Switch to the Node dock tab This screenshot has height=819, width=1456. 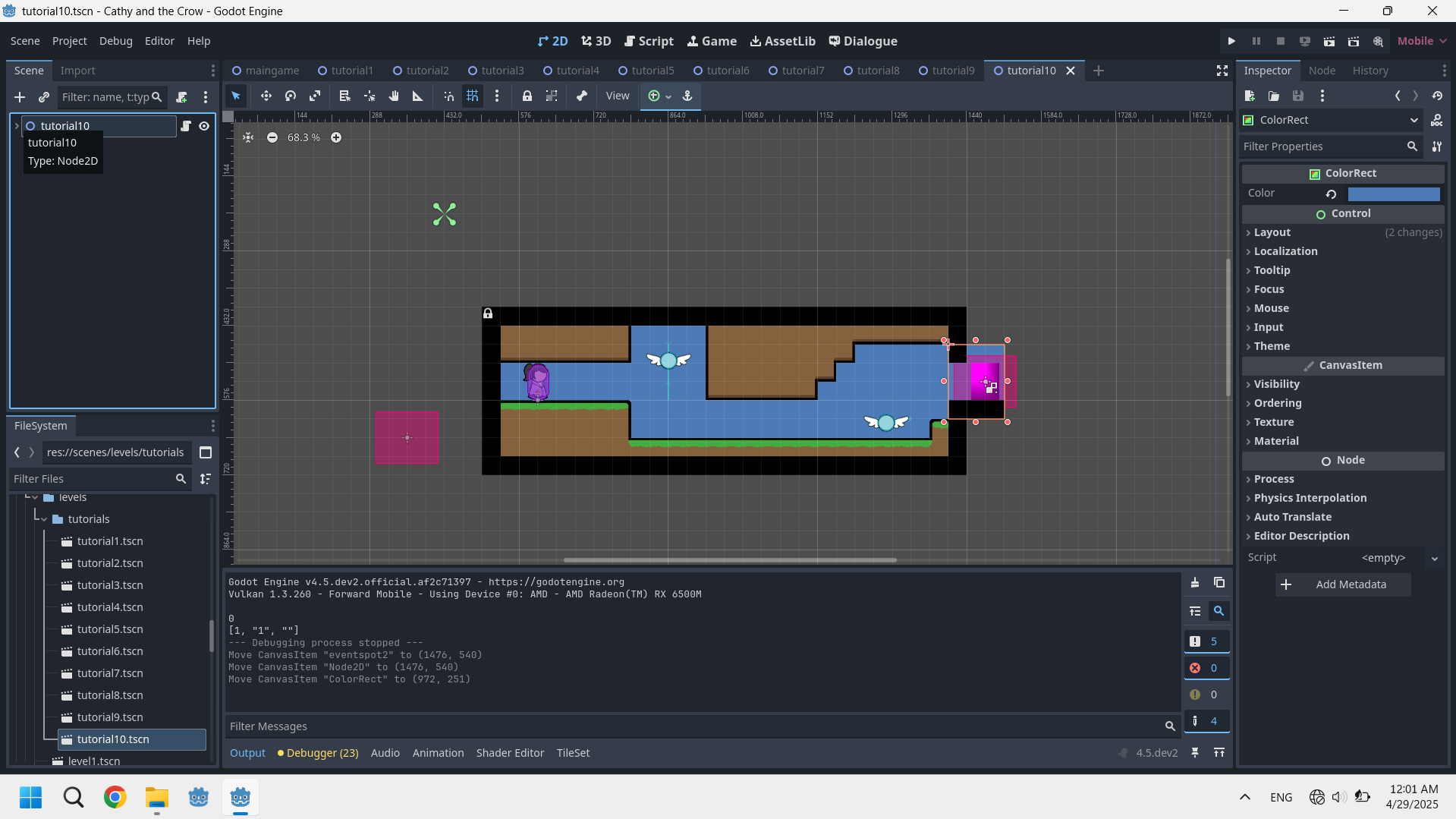tap(1322, 71)
